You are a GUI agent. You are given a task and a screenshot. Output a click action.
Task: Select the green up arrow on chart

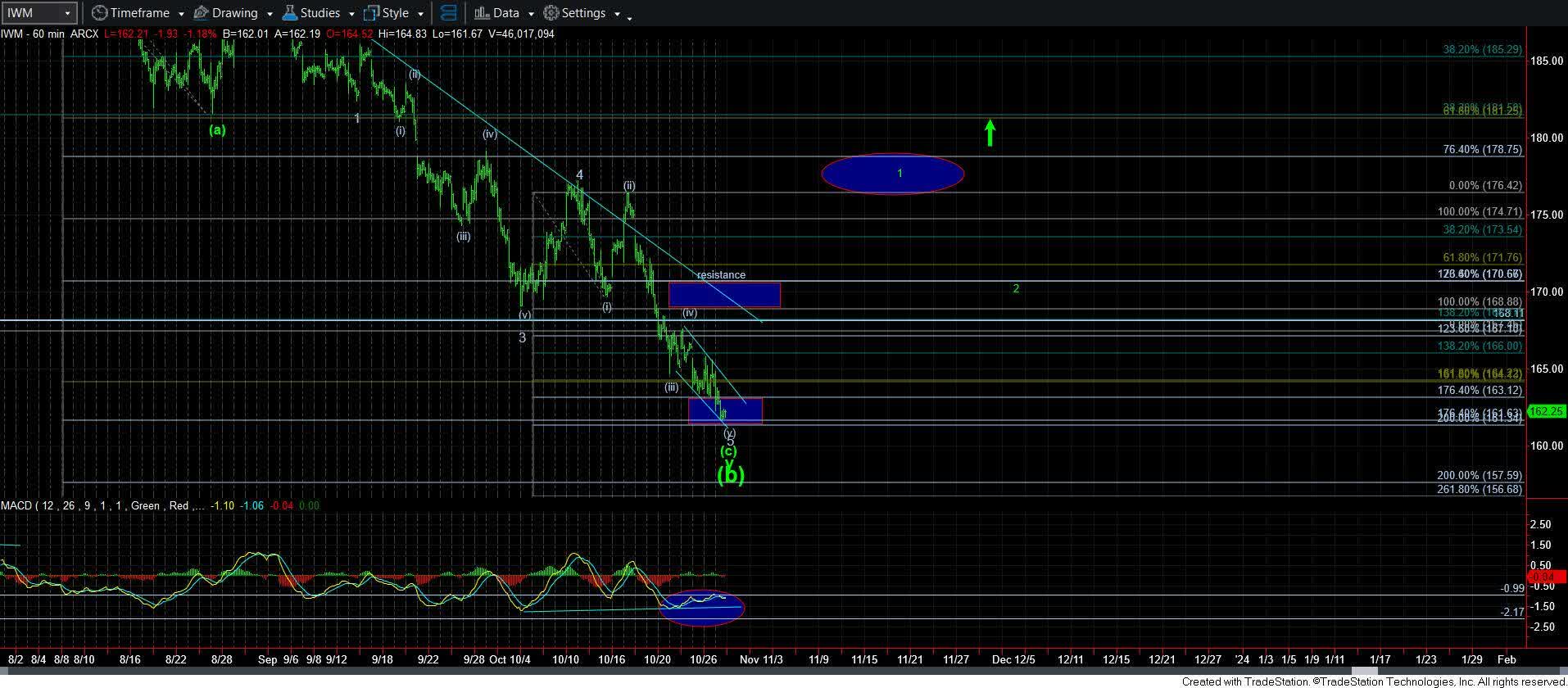(990, 133)
